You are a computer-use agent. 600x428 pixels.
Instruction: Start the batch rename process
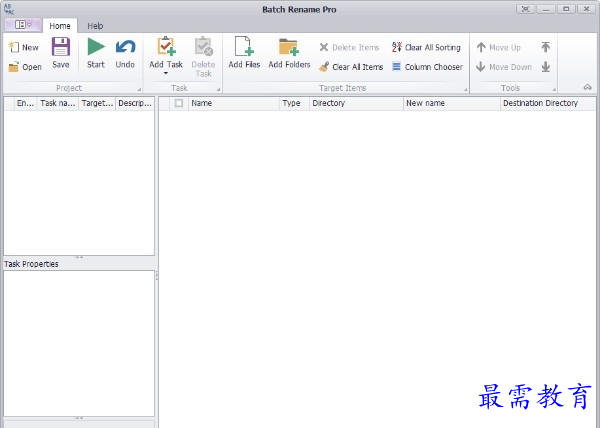click(x=96, y=53)
